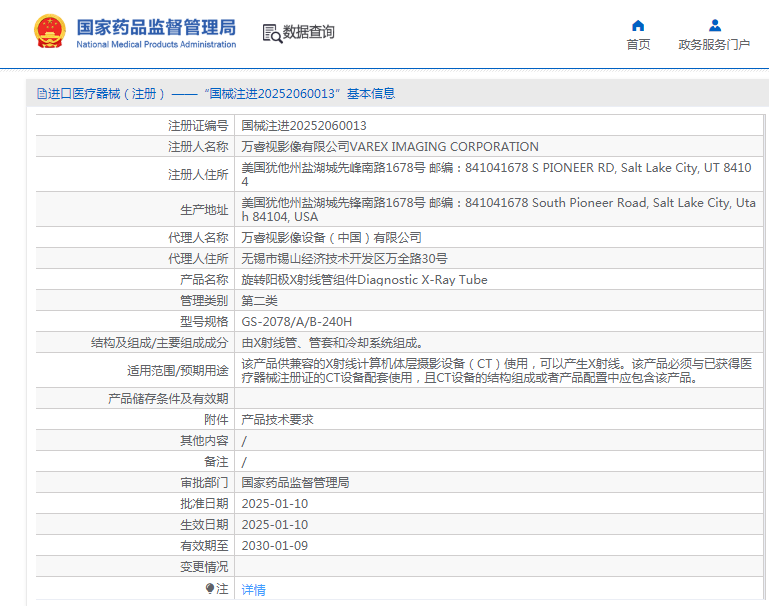Open the 详情 link in the 注 row

[254, 590]
